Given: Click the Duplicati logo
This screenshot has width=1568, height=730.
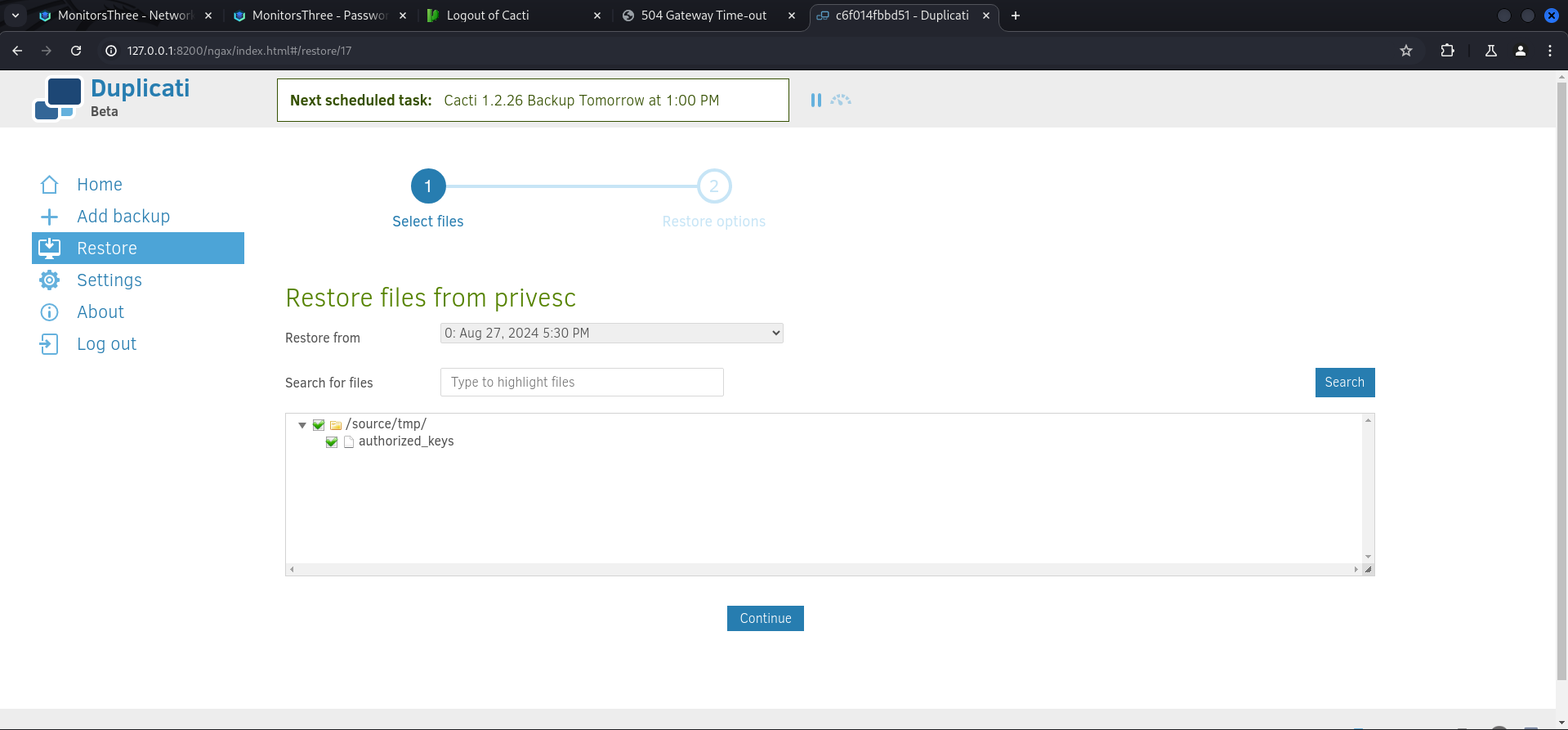Looking at the screenshot, I should pos(58,99).
